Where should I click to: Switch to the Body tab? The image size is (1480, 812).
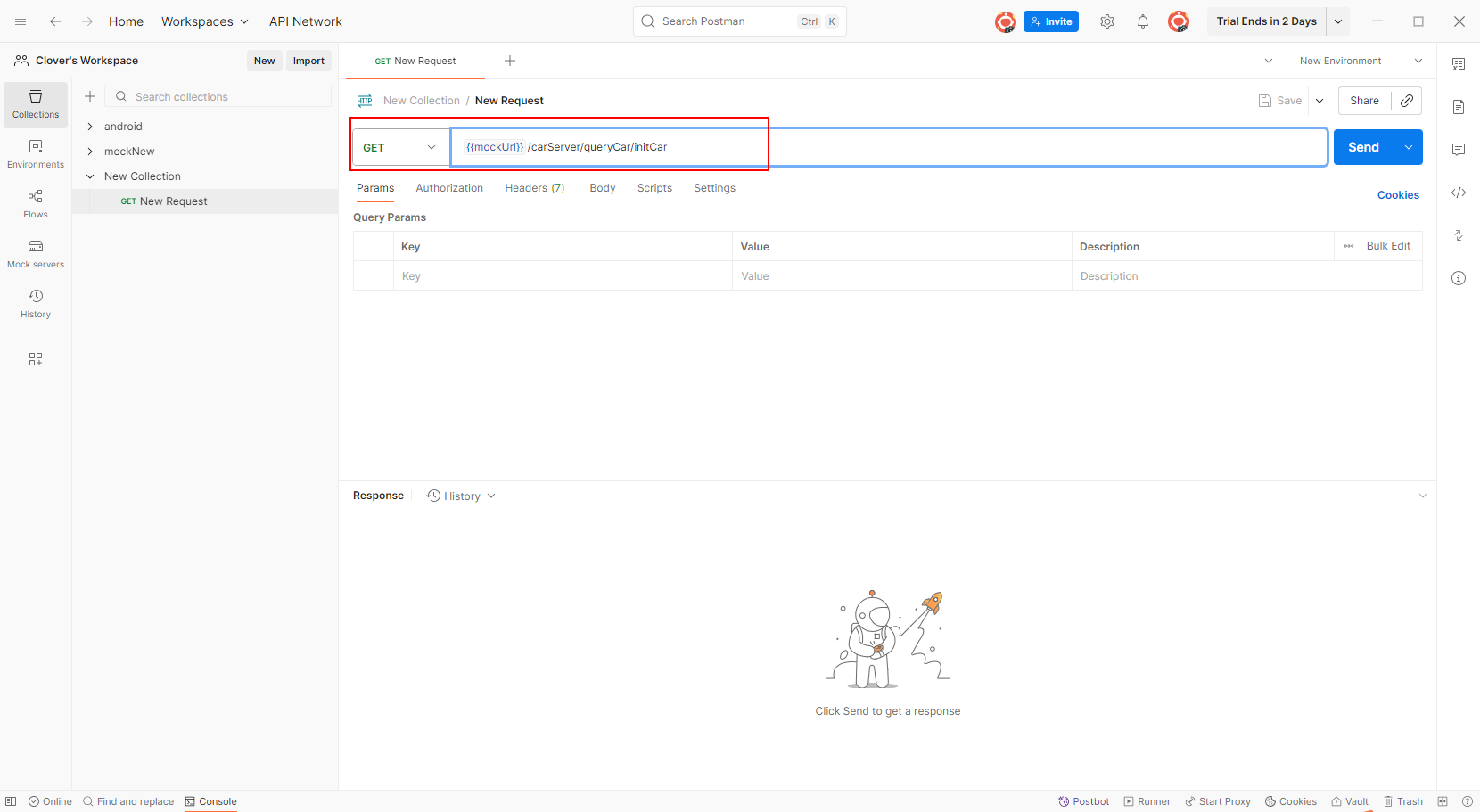(x=603, y=188)
